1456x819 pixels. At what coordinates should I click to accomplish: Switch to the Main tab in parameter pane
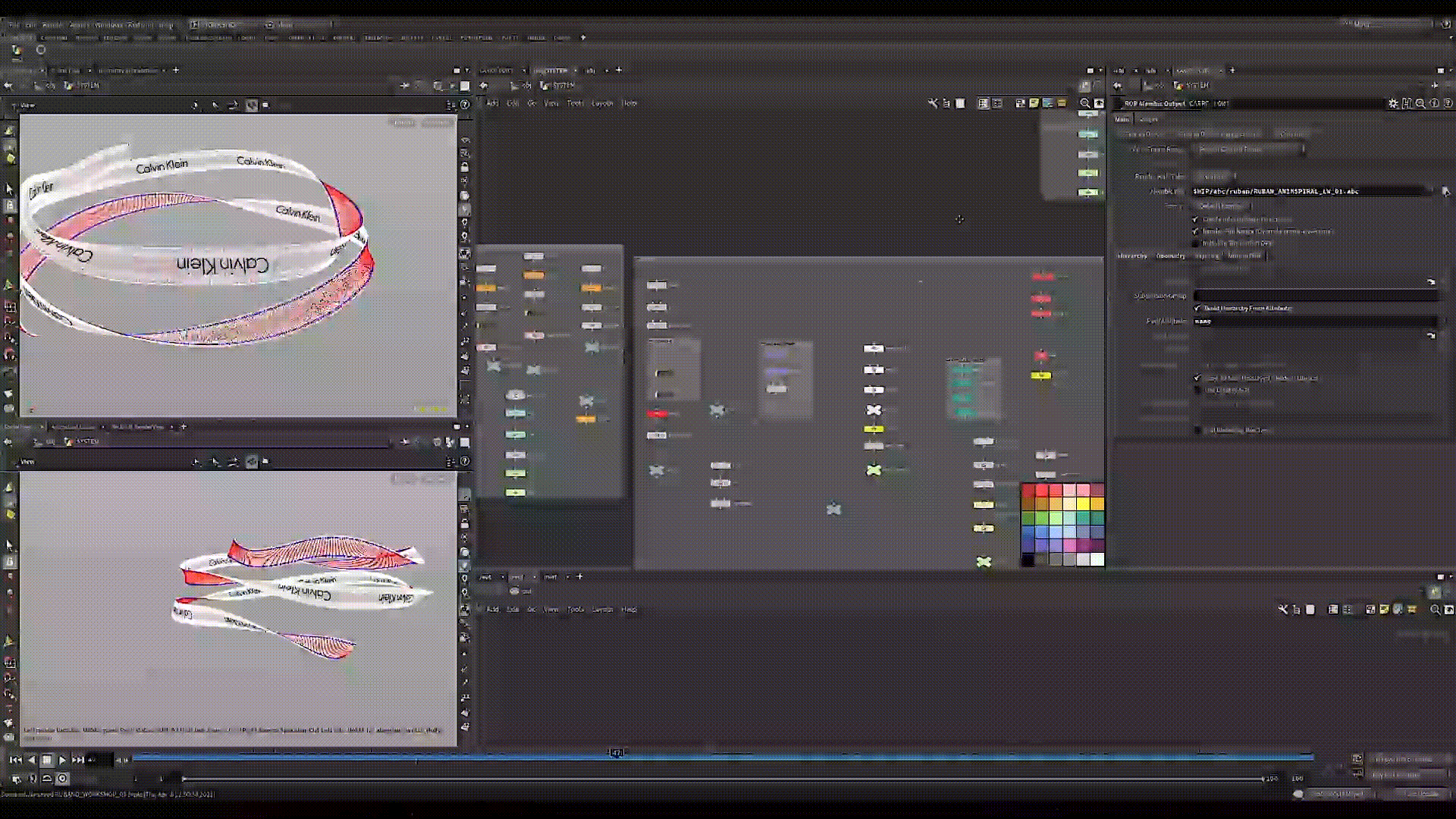[x=1122, y=119]
